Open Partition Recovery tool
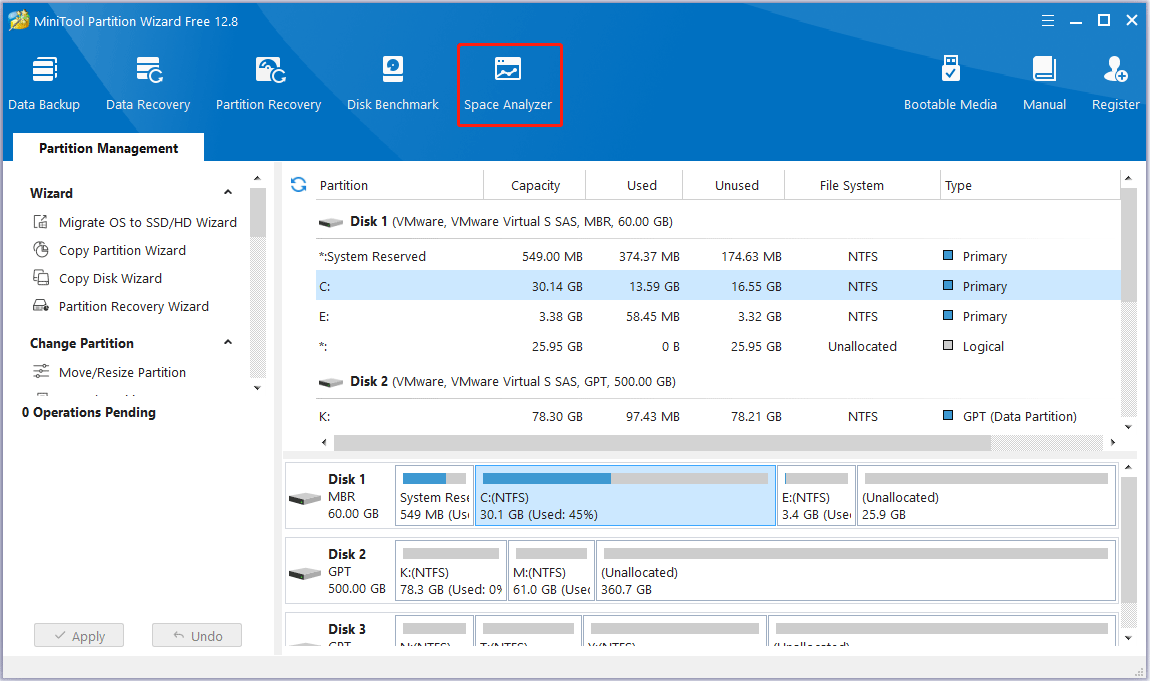This screenshot has height=681, width=1150. tap(268, 84)
